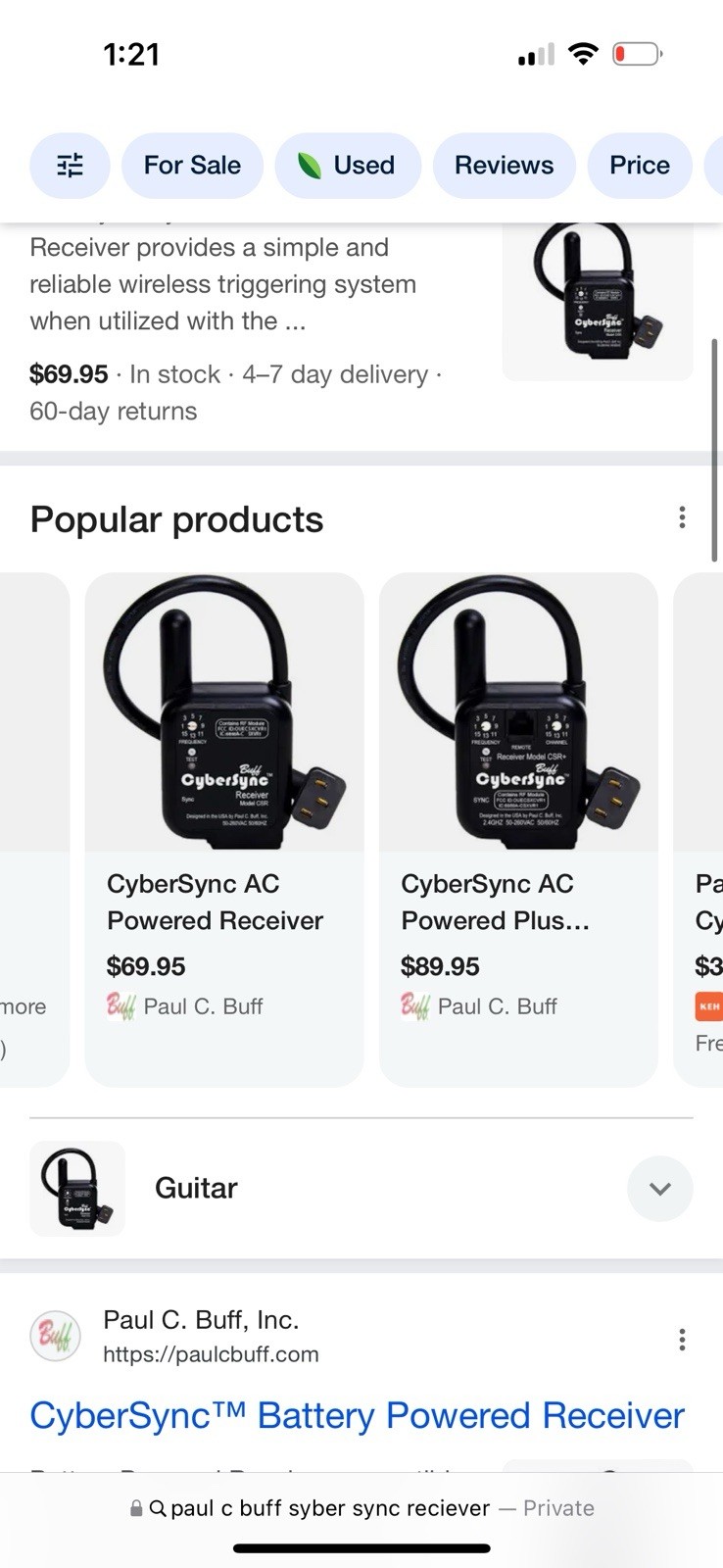Open the paulcbuff.com URL text
Image resolution: width=723 pixels, height=1568 pixels.
click(x=211, y=1354)
